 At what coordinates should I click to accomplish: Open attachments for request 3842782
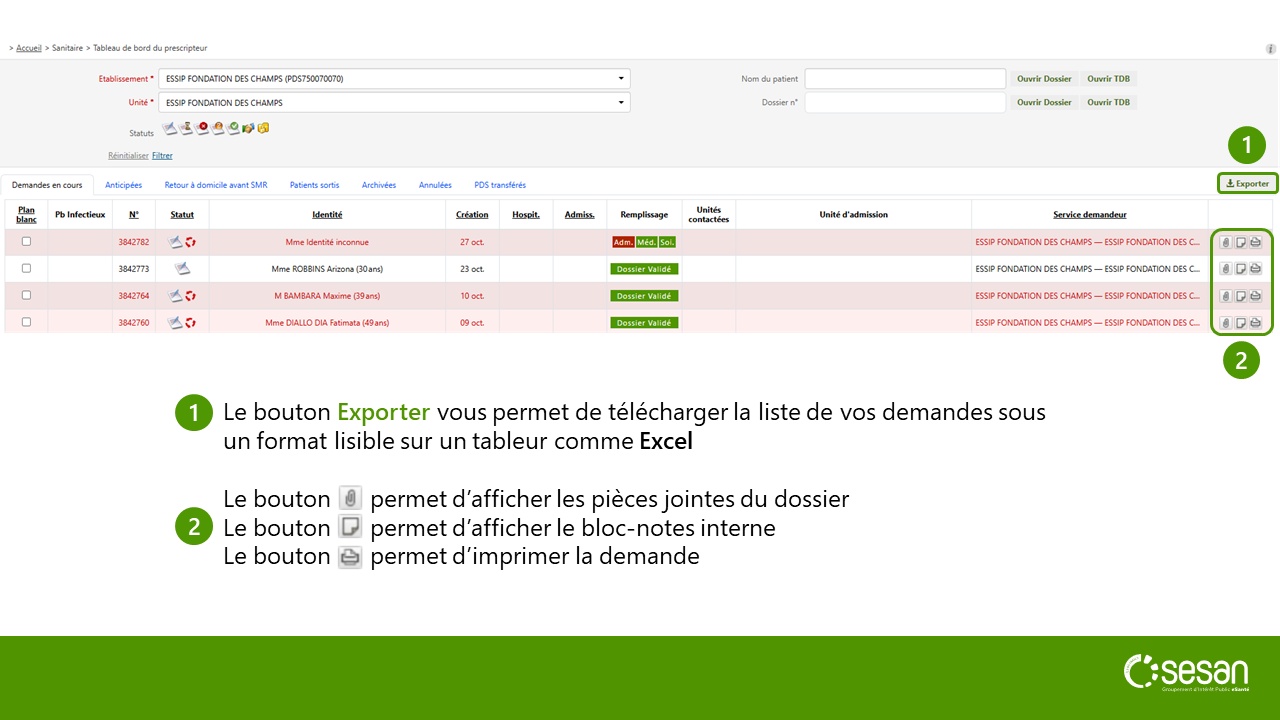[x=1225, y=242]
